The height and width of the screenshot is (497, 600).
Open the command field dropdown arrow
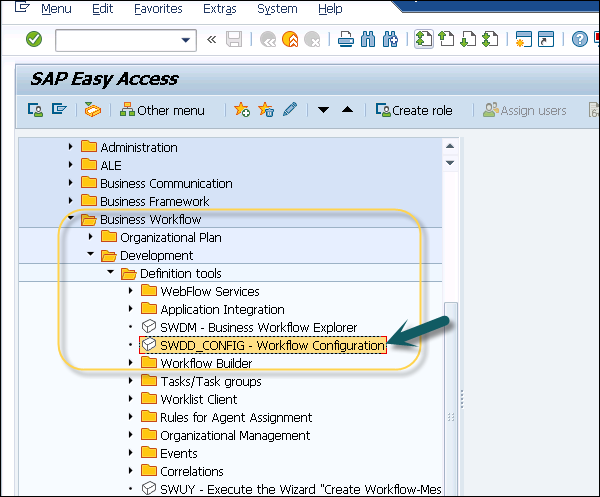[186, 40]
